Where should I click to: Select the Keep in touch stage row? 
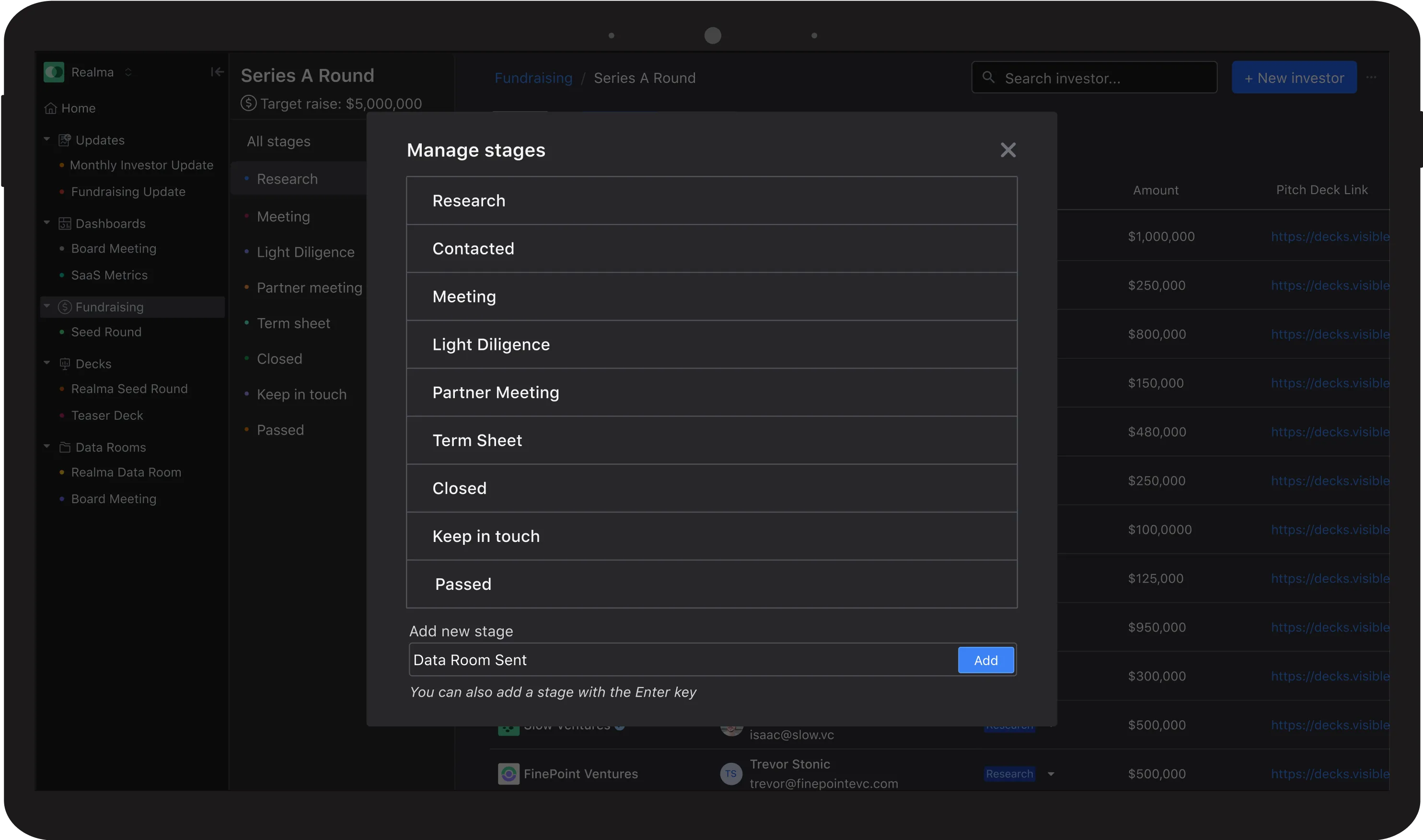[711, 536]
